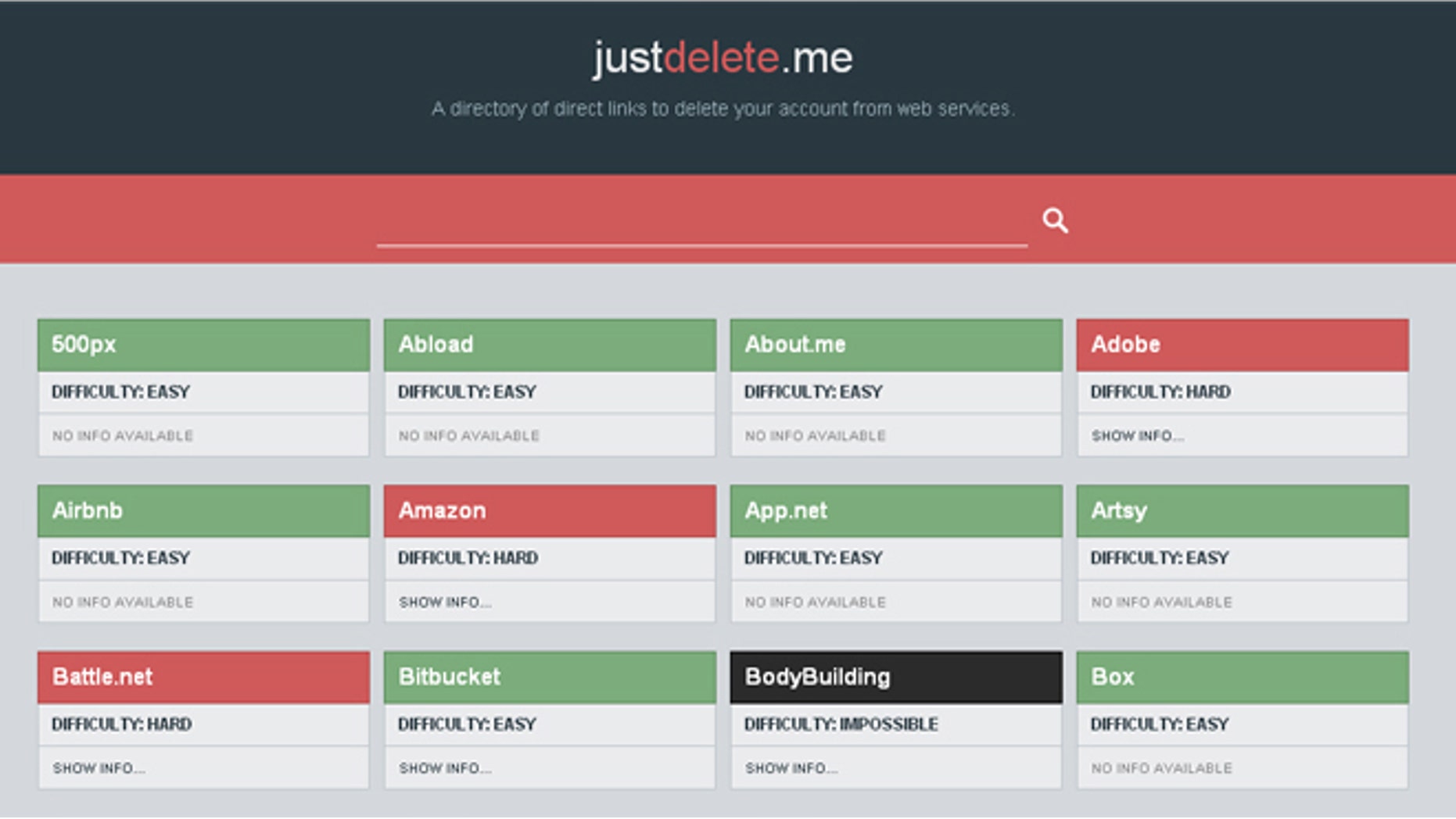Click Difficulty: Easy text under Box
Image resolution: width=1456 pixels, height=819 pixels.
(1160, 724)
